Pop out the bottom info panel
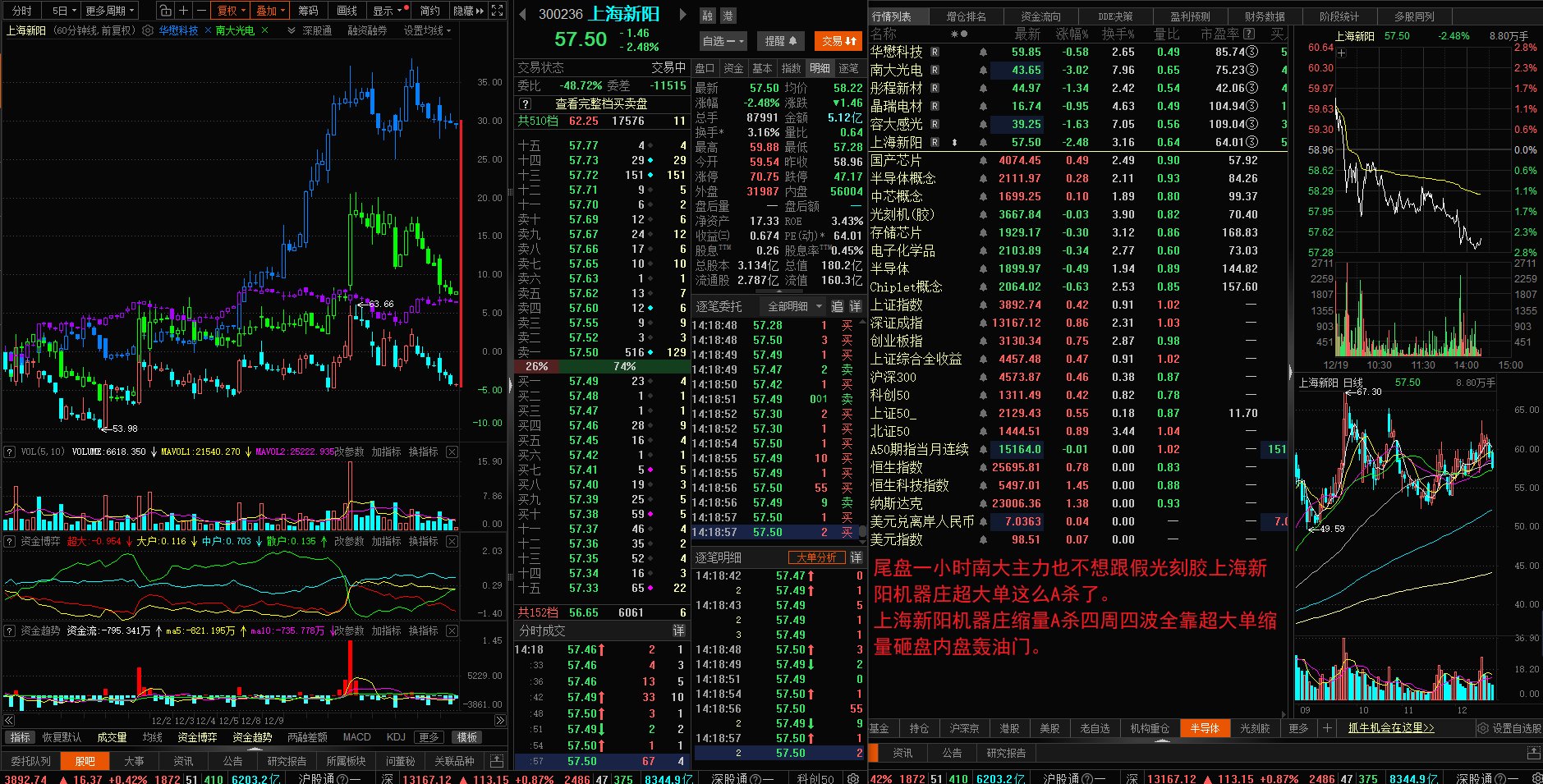 click(x=496, y=761)
